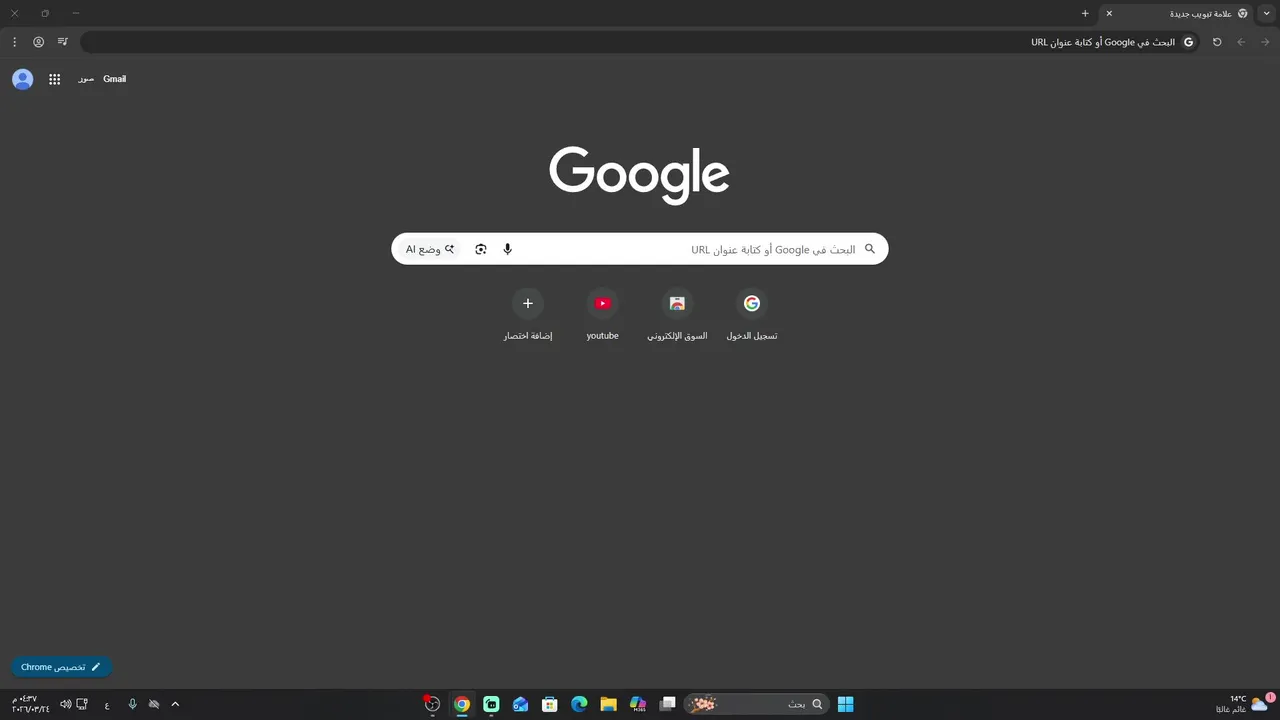The image size is (1280, 720).
Task: Open Chrome profile icon in toolbar
Action: pos(38,42)
